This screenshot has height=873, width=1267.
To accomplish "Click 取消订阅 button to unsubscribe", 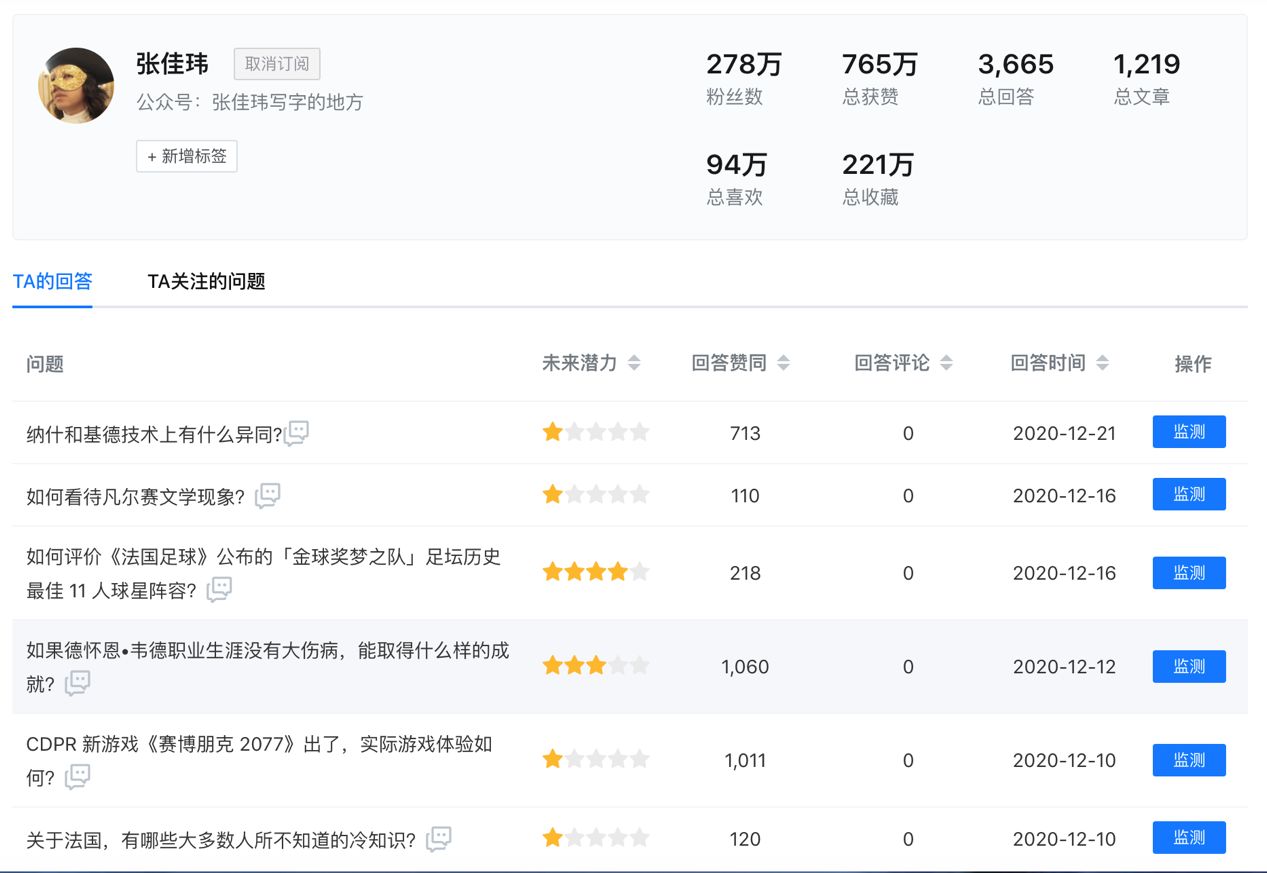I will (277, 64).
